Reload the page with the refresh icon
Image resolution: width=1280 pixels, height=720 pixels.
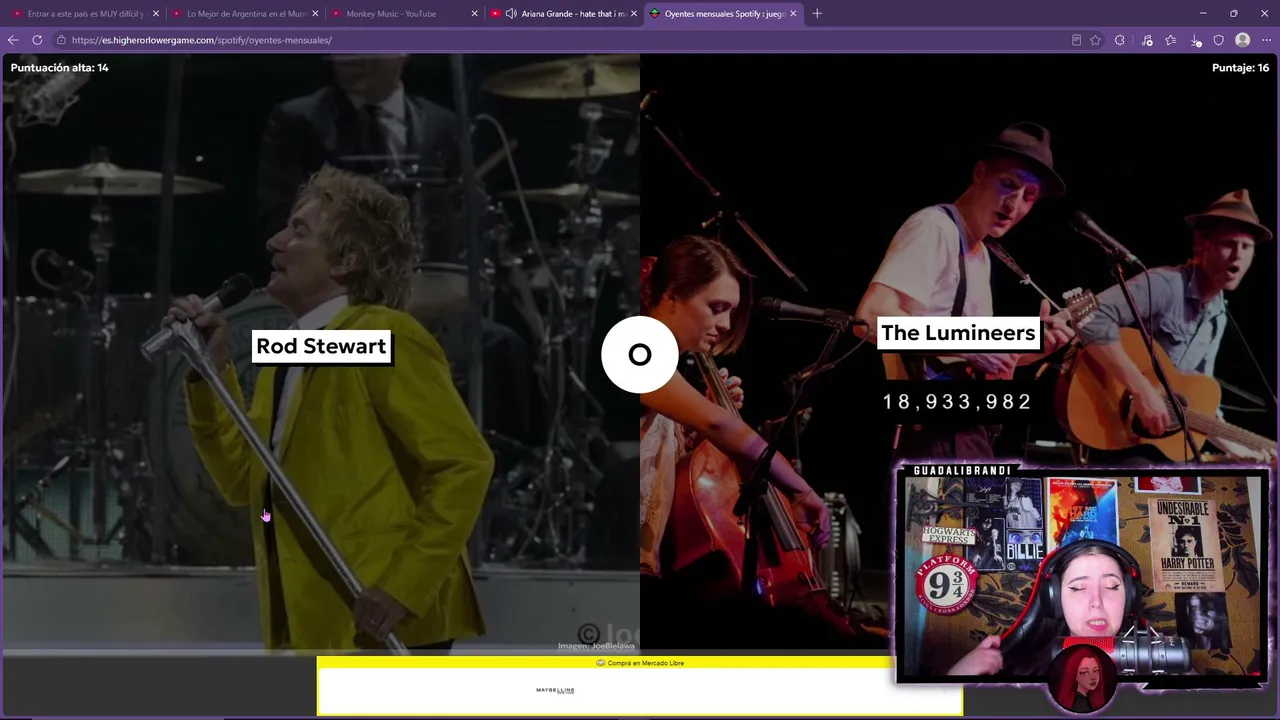[37, 40]
